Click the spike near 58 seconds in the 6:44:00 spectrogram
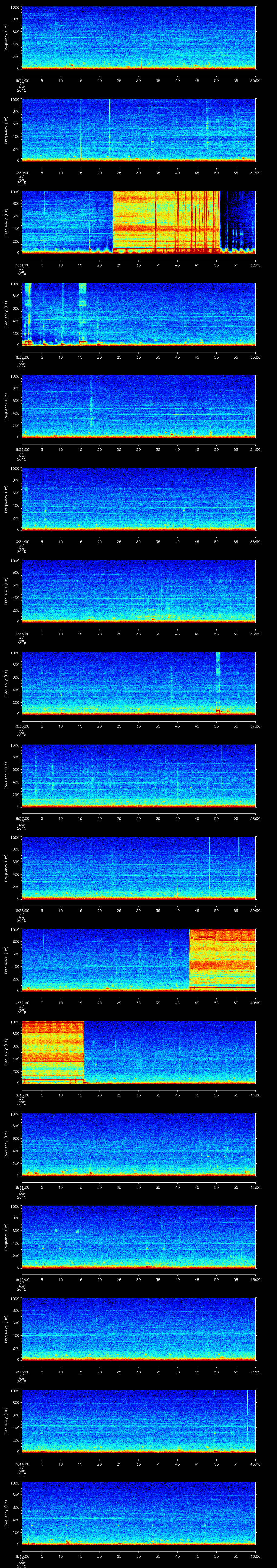This screenshot has width=277, height=1568. pyautogui.click(x=247, y=1415)
